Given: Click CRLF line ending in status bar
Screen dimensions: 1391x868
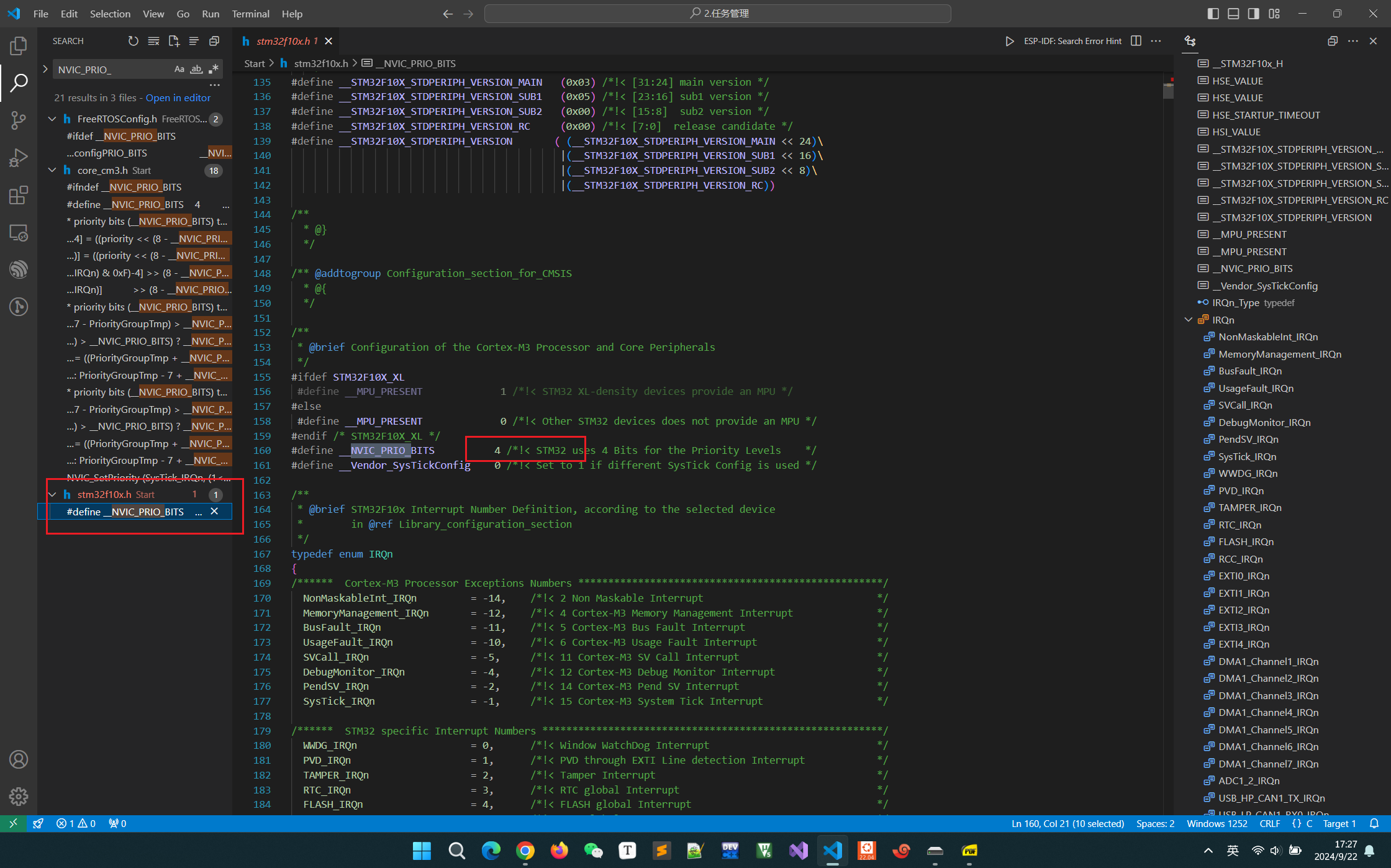Looking at the screenshot, I should 1269,823.
